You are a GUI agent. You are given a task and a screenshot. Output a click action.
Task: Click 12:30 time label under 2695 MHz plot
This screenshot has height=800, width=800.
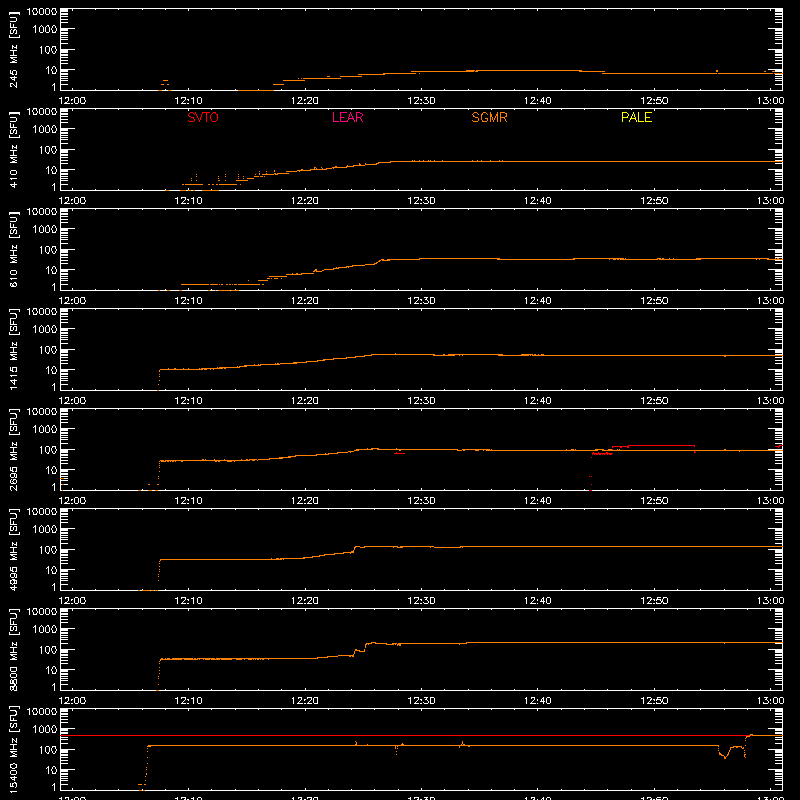point(421,501)
